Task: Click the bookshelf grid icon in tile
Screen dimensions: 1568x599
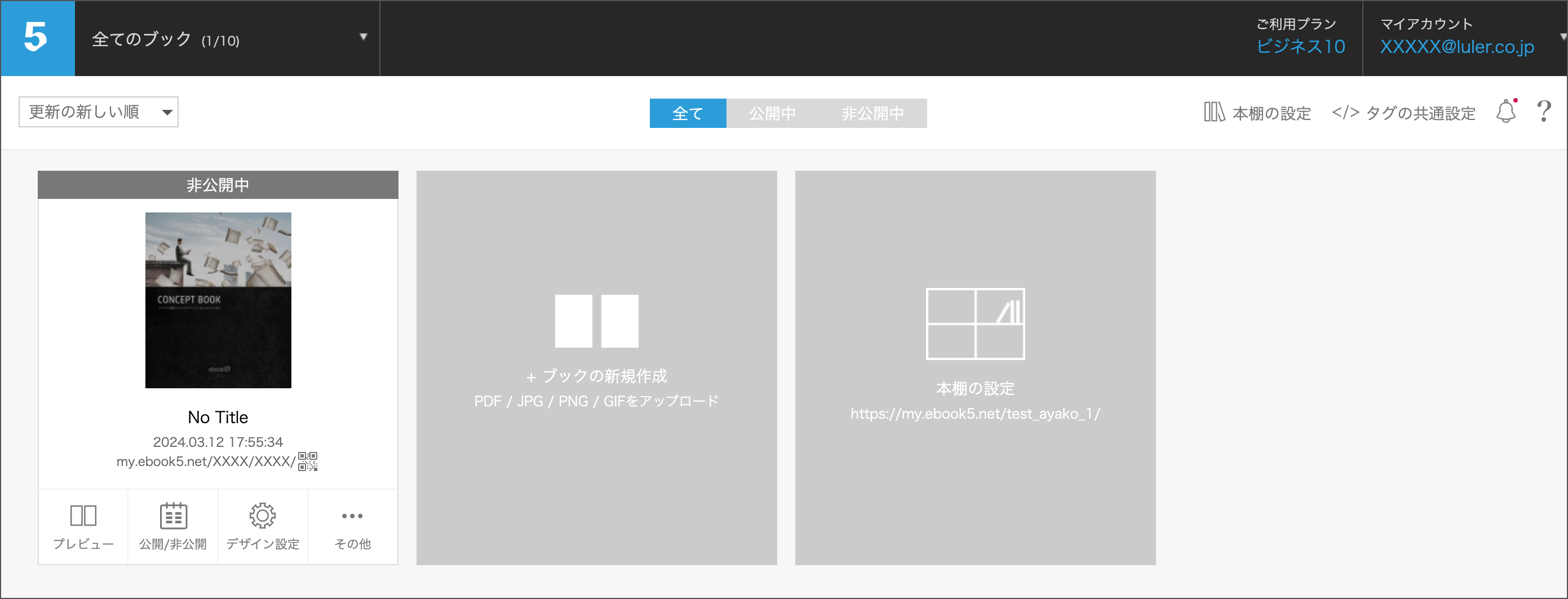Action: click(x=975, y=324)
